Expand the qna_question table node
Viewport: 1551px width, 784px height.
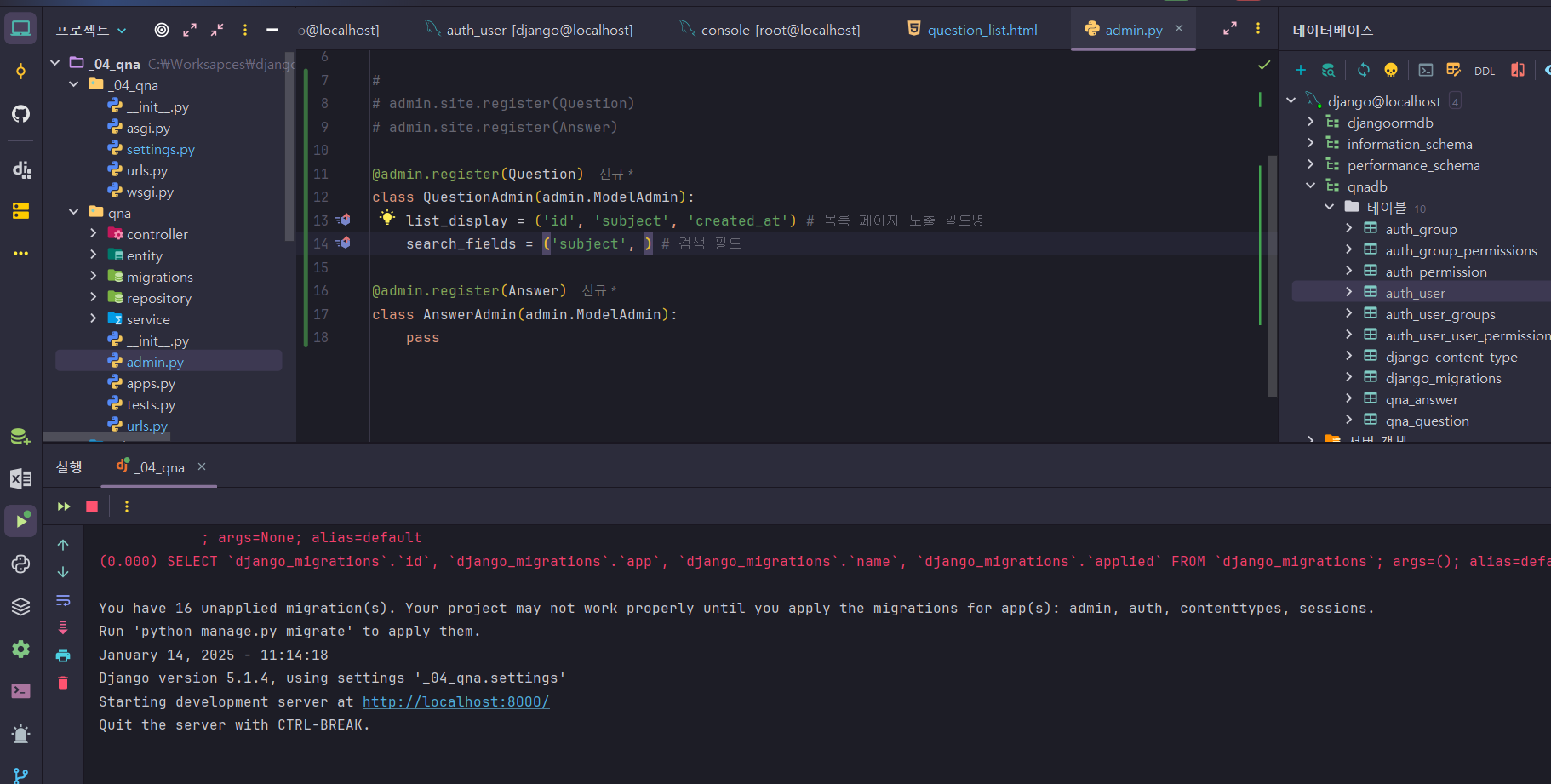coord(1349,421)
